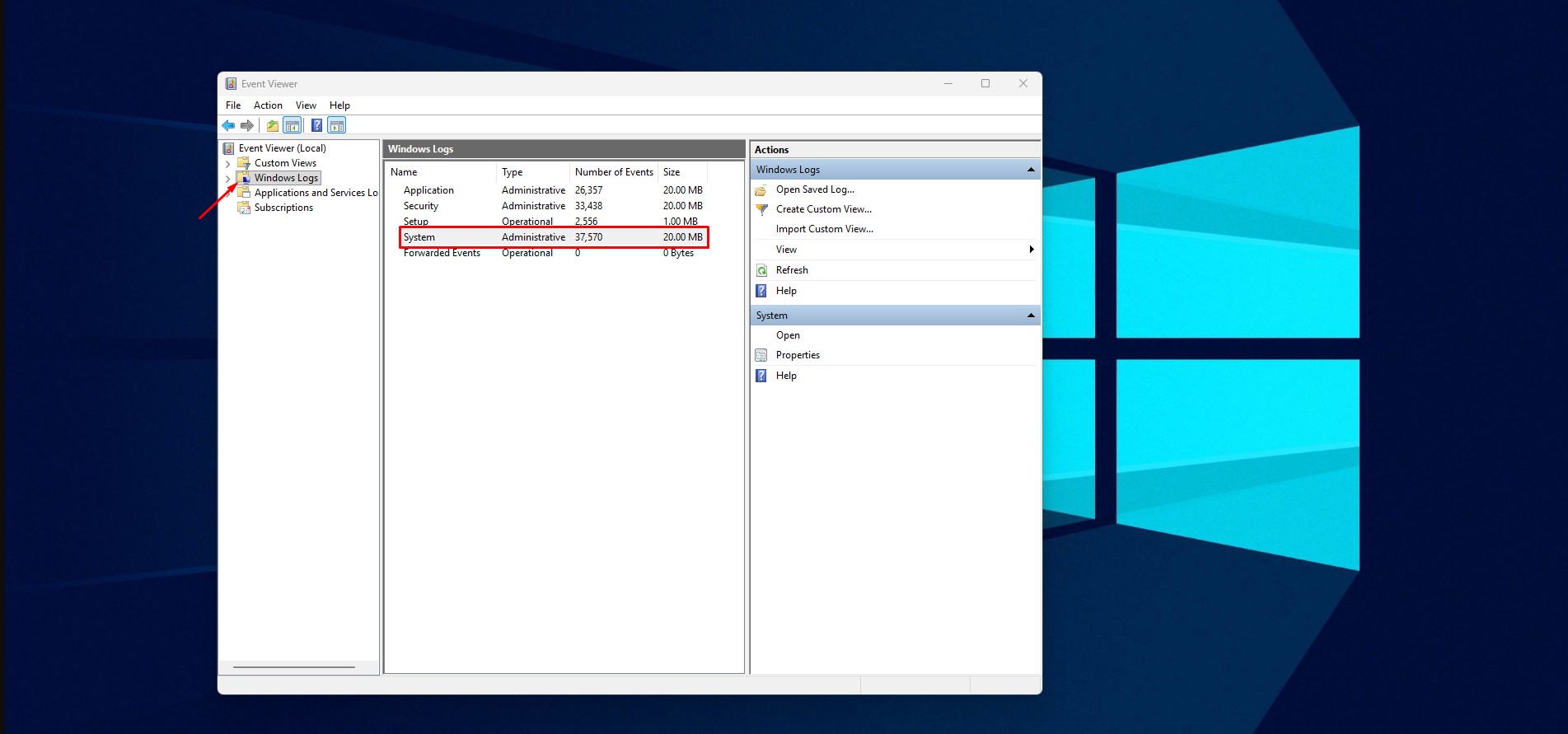Click the Event Viewer (Local) root icon

click(x=229, y=148)
